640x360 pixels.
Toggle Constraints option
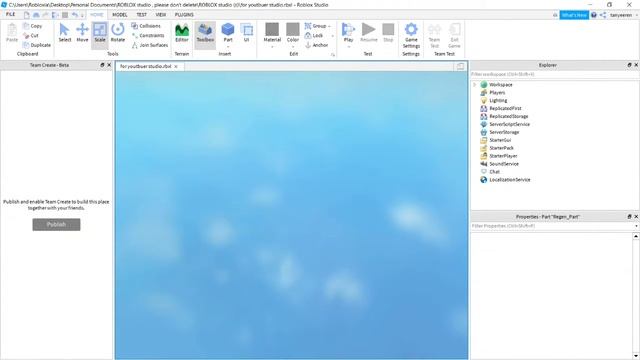148,36
